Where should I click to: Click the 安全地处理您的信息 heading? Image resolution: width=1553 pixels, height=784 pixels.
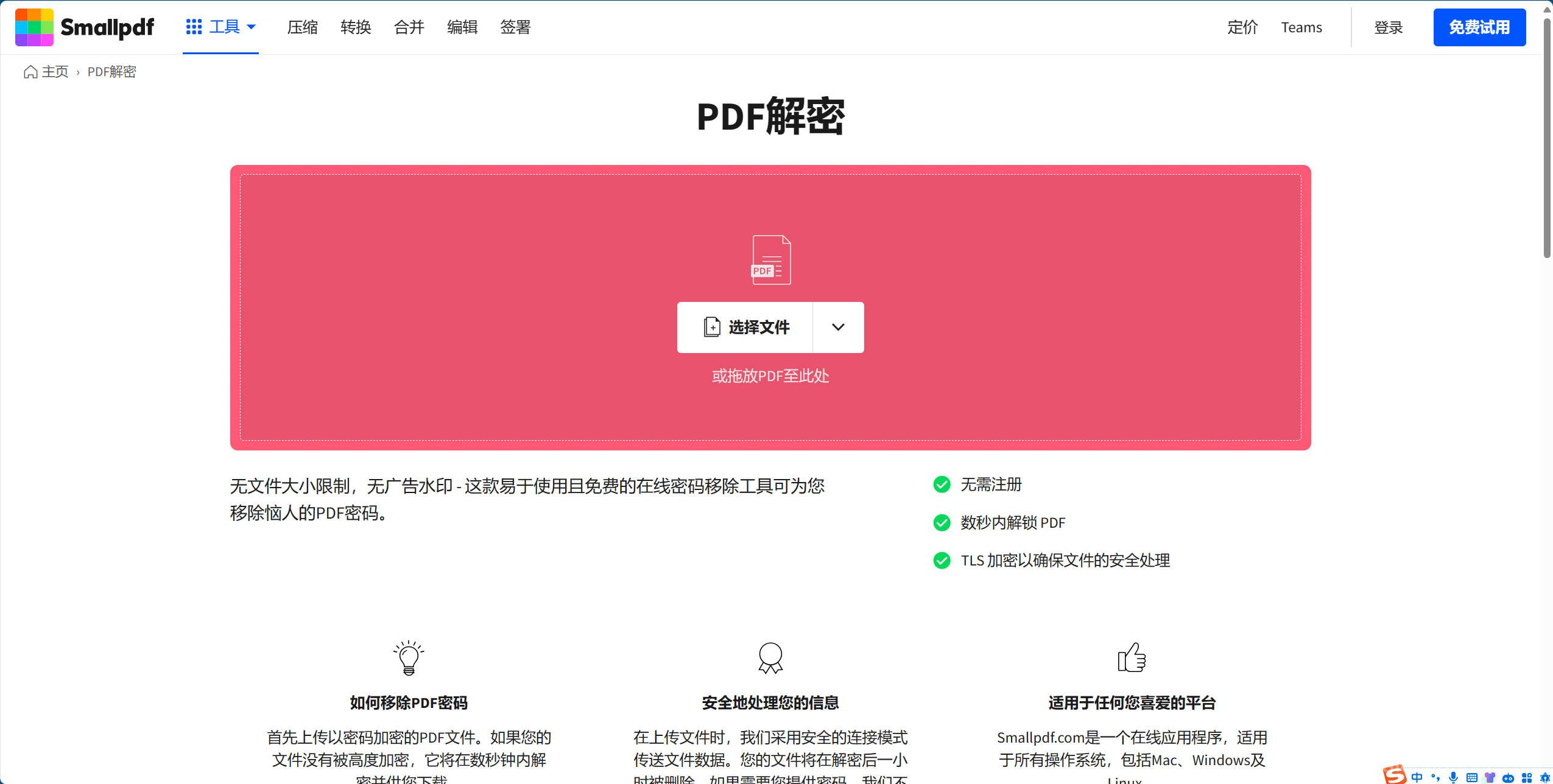(x=770, y=703)
